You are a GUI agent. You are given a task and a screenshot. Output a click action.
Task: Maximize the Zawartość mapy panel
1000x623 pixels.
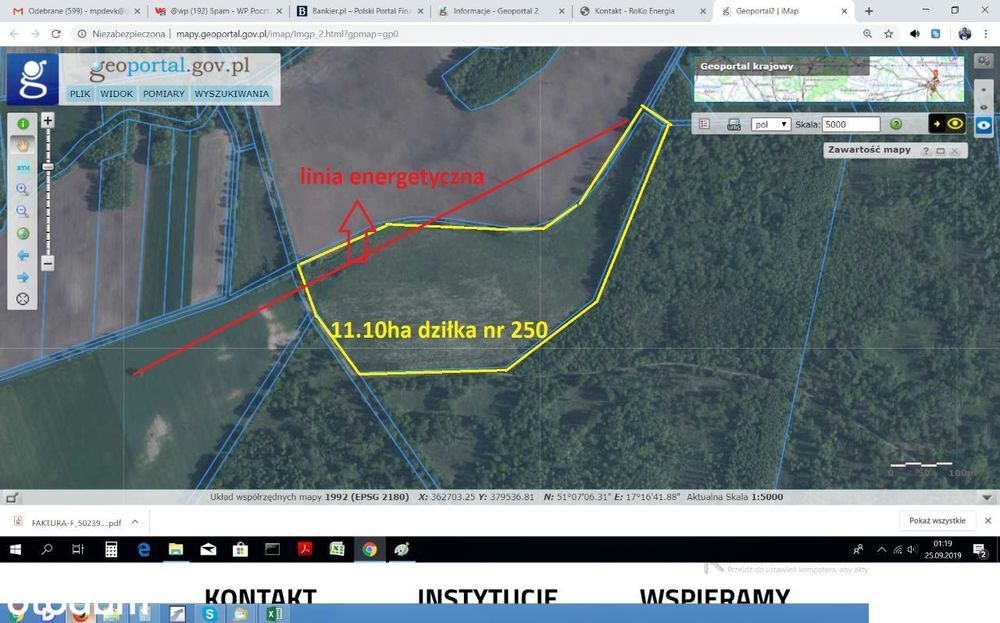[x=941, y=150]
